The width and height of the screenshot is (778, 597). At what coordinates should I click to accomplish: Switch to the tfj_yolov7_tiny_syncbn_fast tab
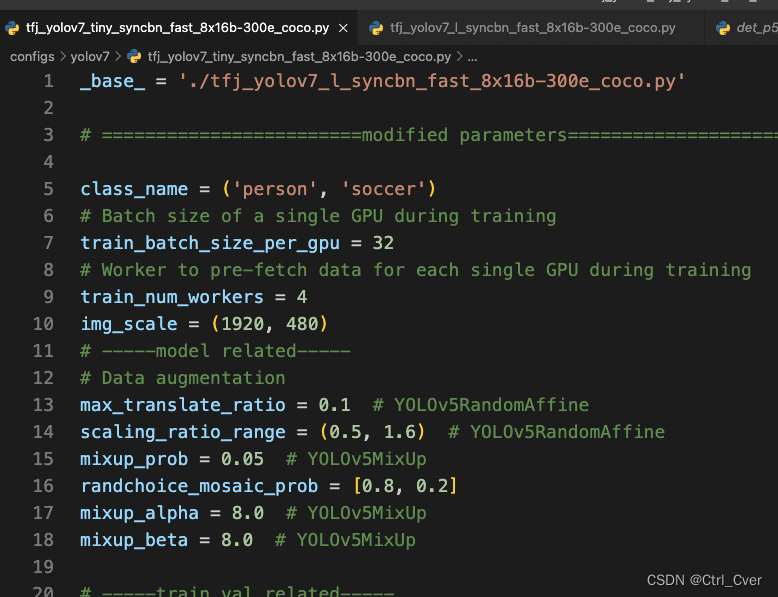(177, 28)
